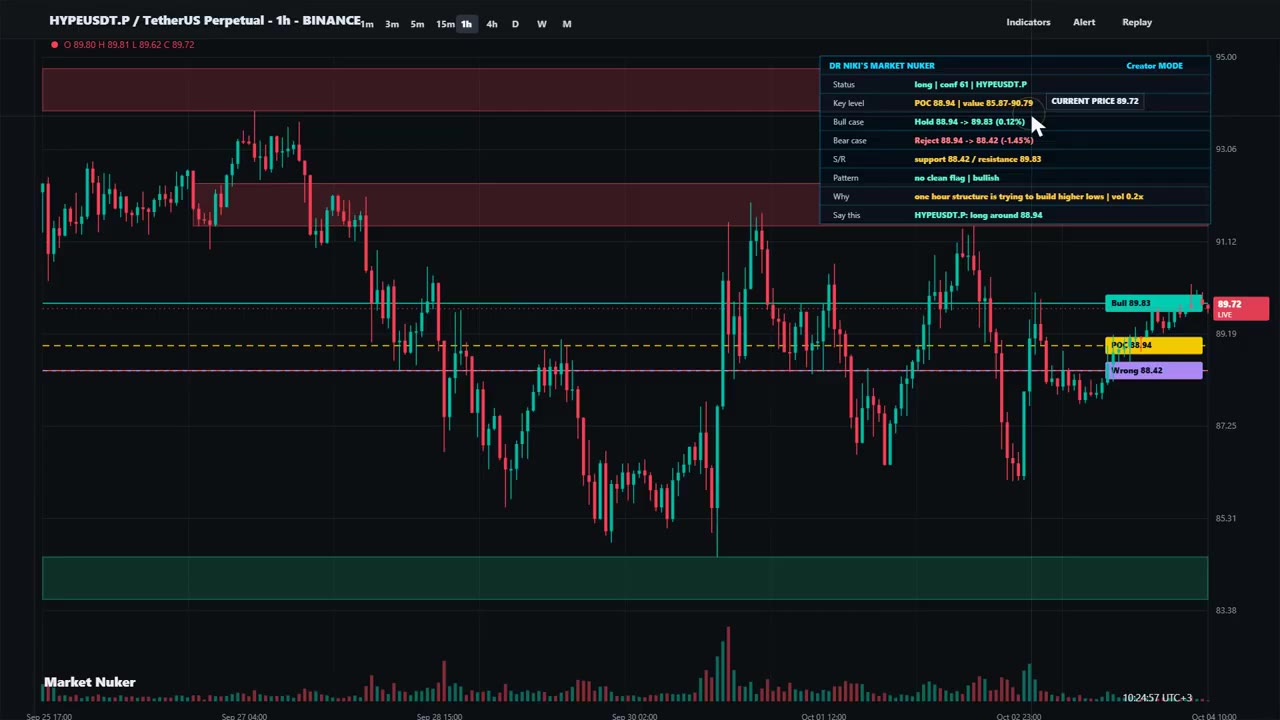Select the active 1h timeframe
This screenshot has width=1280, height=720.
coord(466,24)
